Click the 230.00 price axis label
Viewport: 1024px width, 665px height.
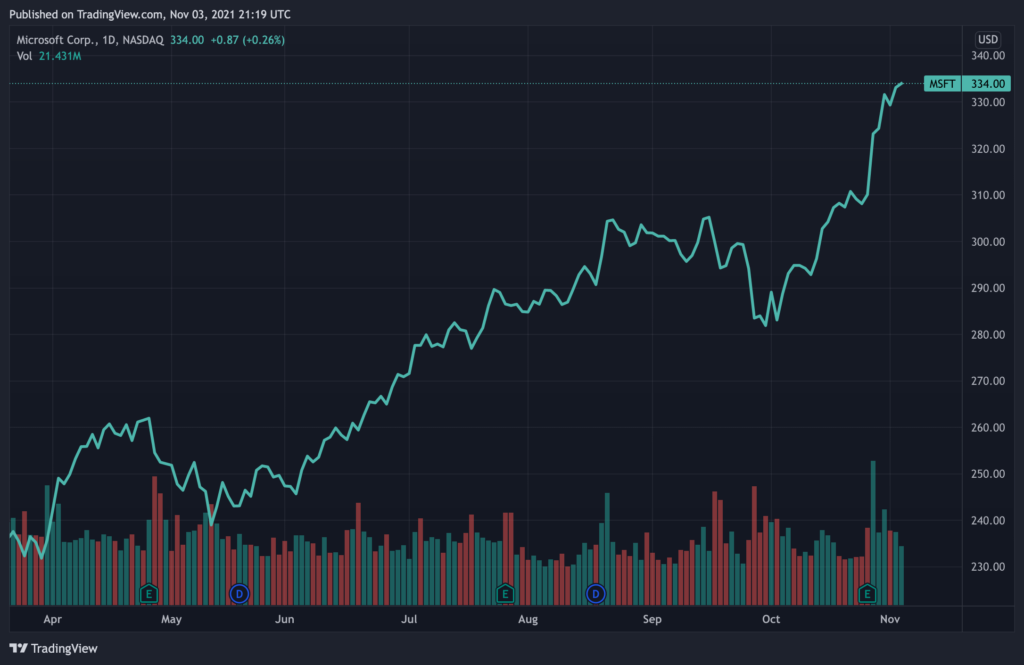(x=987, y=567)
